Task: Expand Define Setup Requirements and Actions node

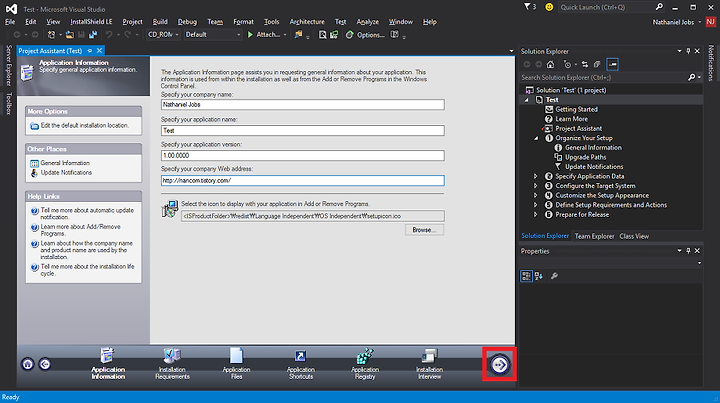Action: point(535,205)
